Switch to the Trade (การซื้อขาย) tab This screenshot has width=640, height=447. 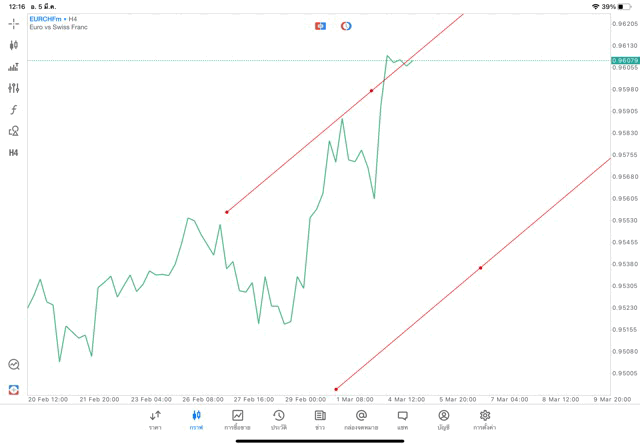(238, 419)
